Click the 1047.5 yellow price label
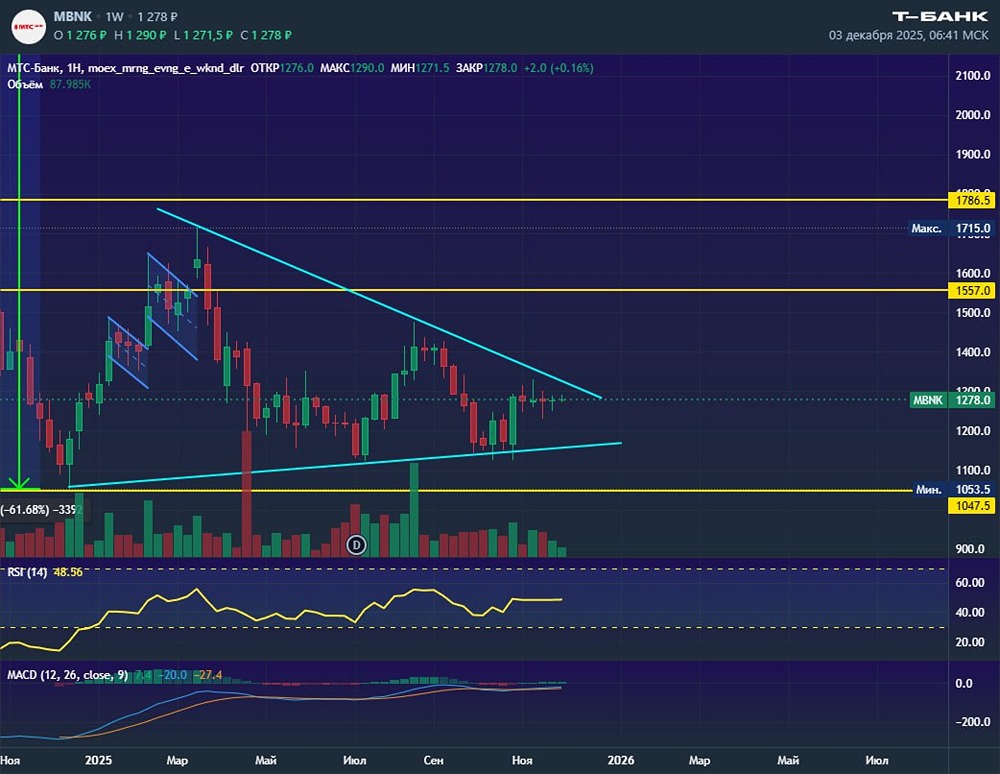Image resolution: width=1000 pixels, height=774 pixels. pyautogui.click(x=973, y=506)
